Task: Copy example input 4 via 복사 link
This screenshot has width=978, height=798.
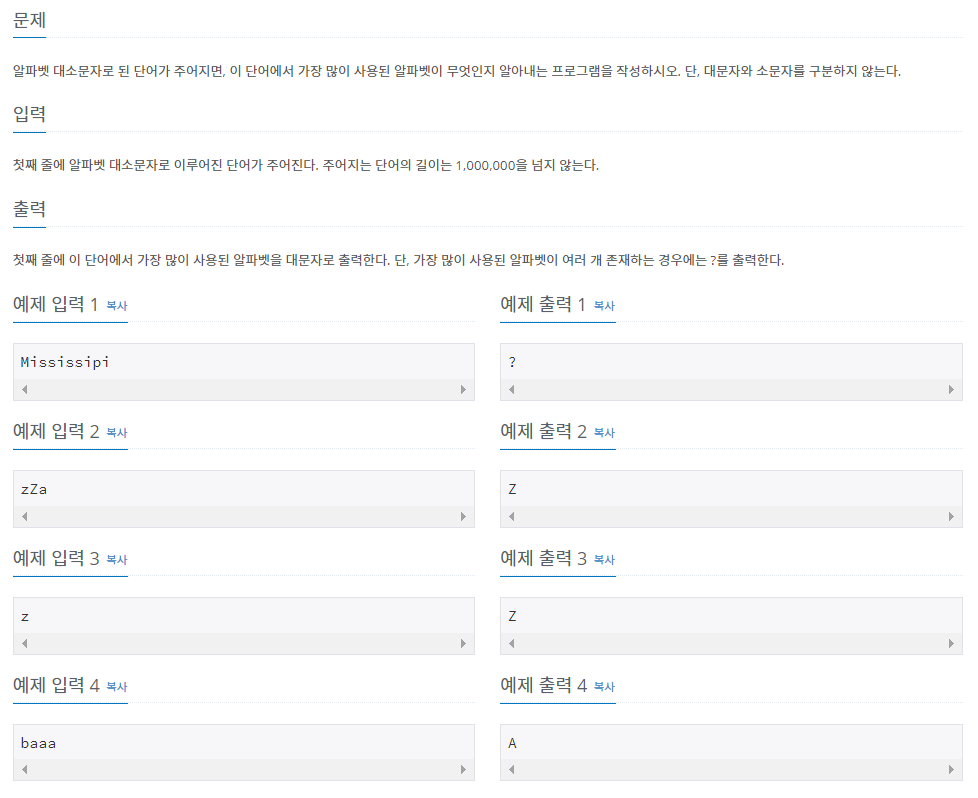Action: 117,686
